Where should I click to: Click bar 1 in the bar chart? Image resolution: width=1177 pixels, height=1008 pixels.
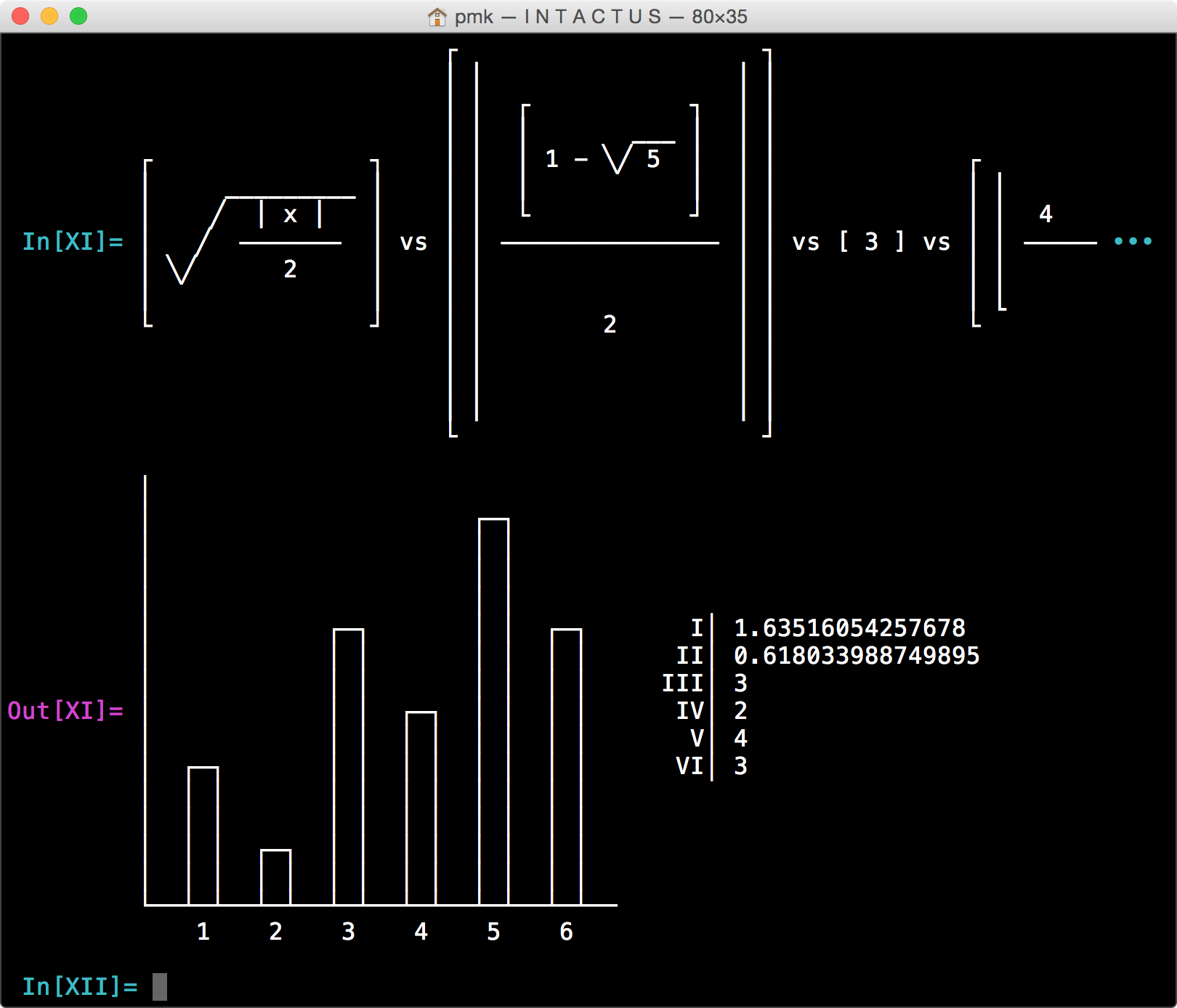[203, 836]
